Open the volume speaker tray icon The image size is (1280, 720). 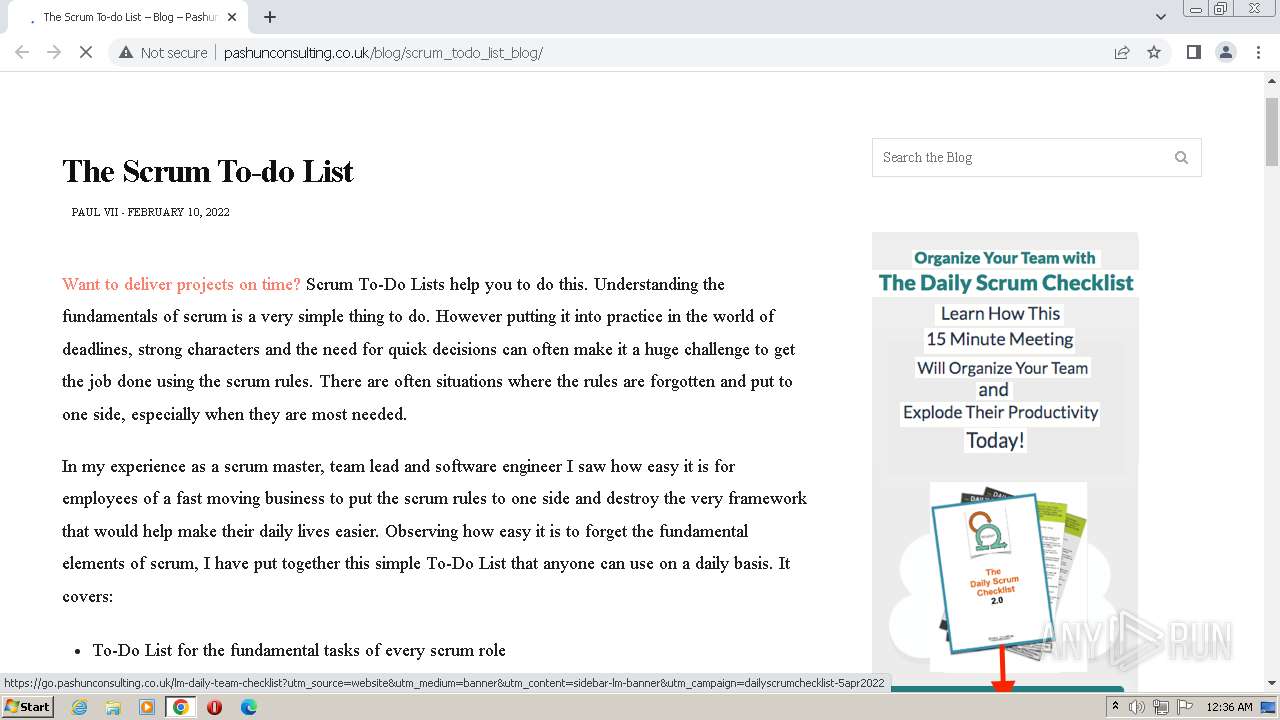click(x=1137, y=707)
